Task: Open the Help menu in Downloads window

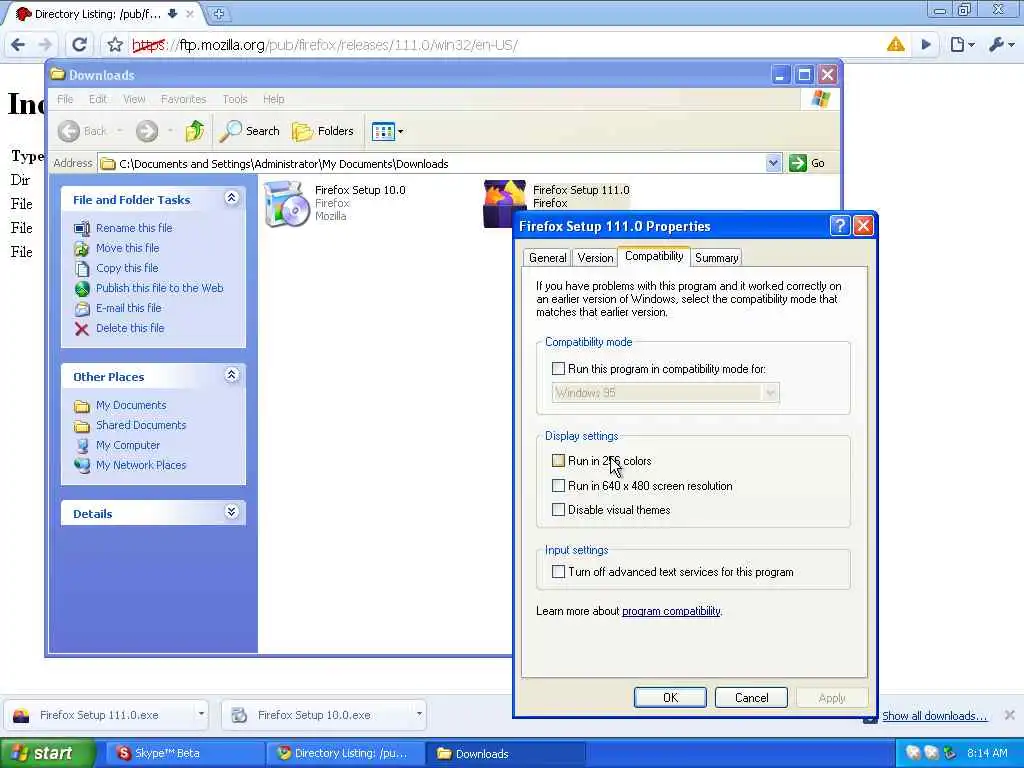Action: click(274, 99)
